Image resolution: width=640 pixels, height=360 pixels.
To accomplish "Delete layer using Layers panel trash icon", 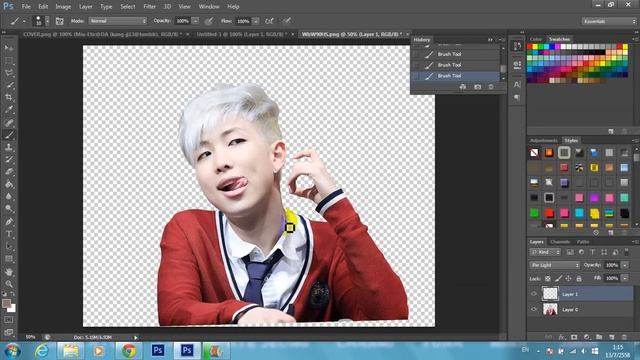I will 624,337.
